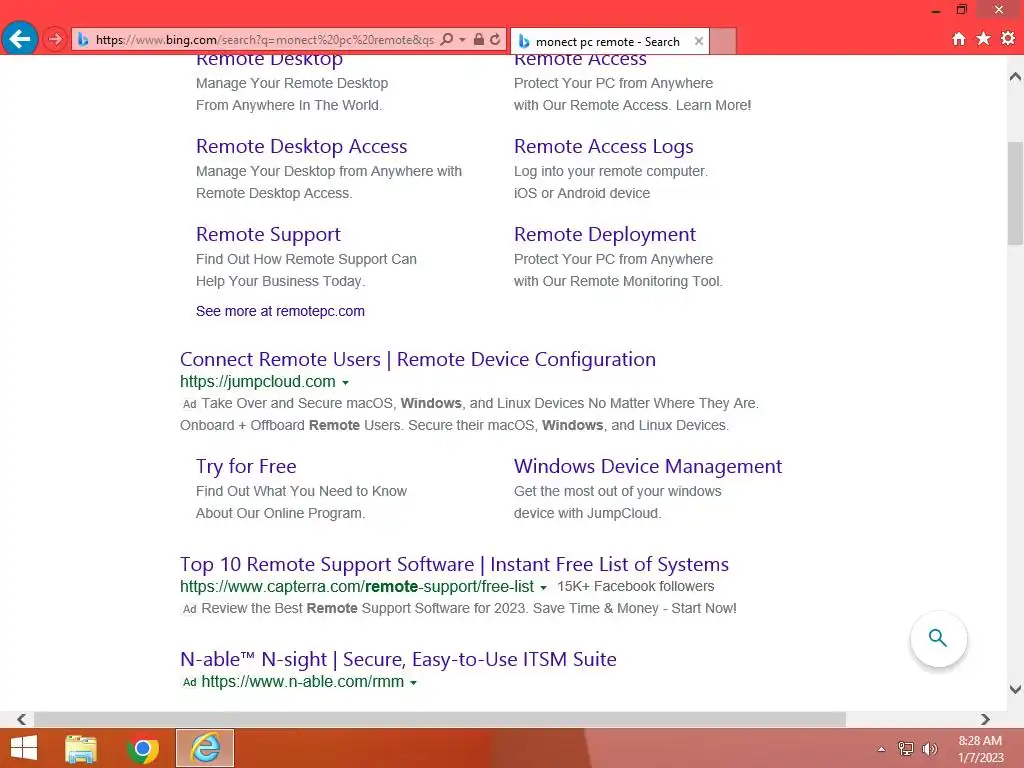Select the 'monect pc remote - Search' tab
The image size is (1024, 768).
click(607, 42)
